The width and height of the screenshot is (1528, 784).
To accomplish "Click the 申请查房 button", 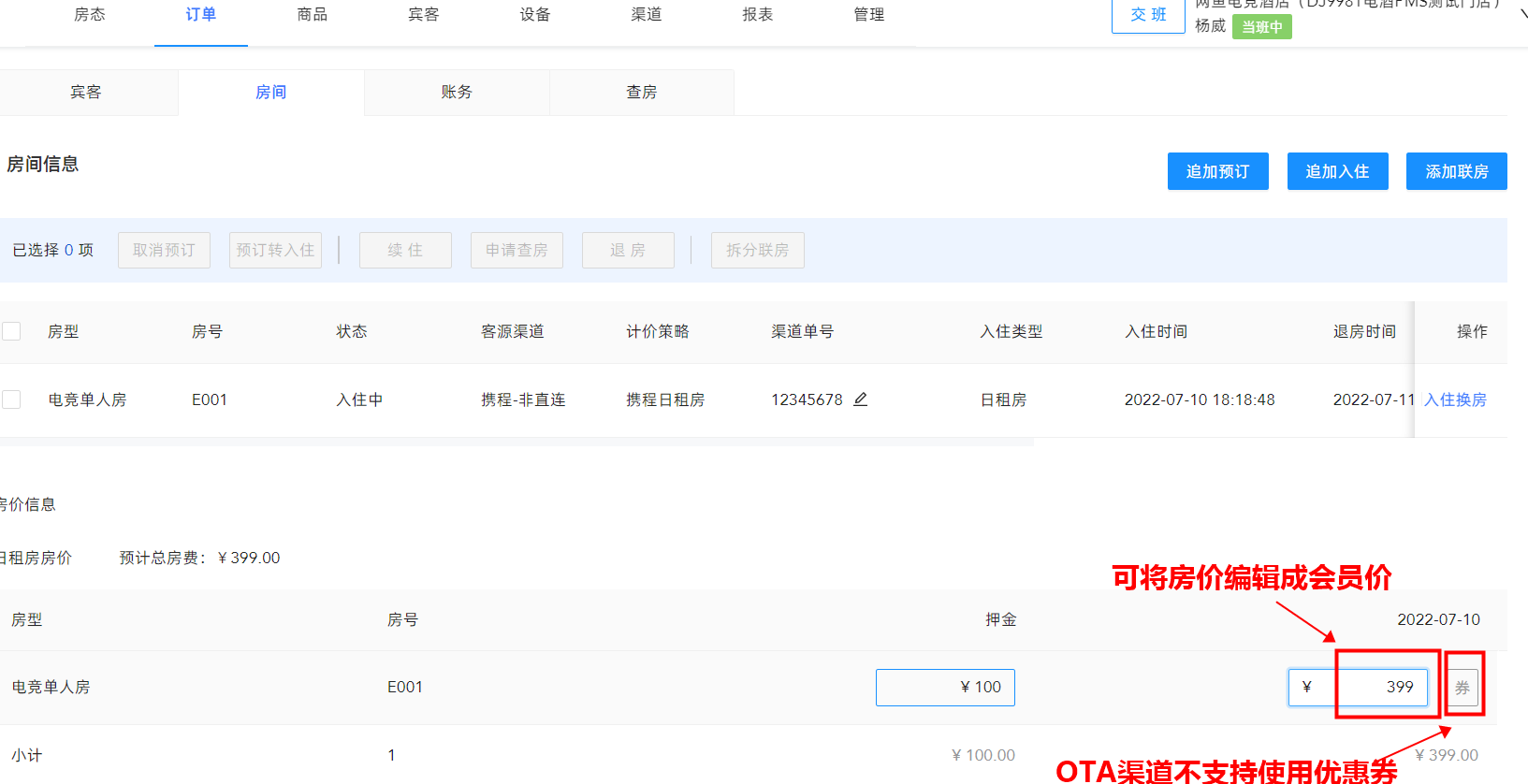I will pyautogui.click(x=517, y=250).
